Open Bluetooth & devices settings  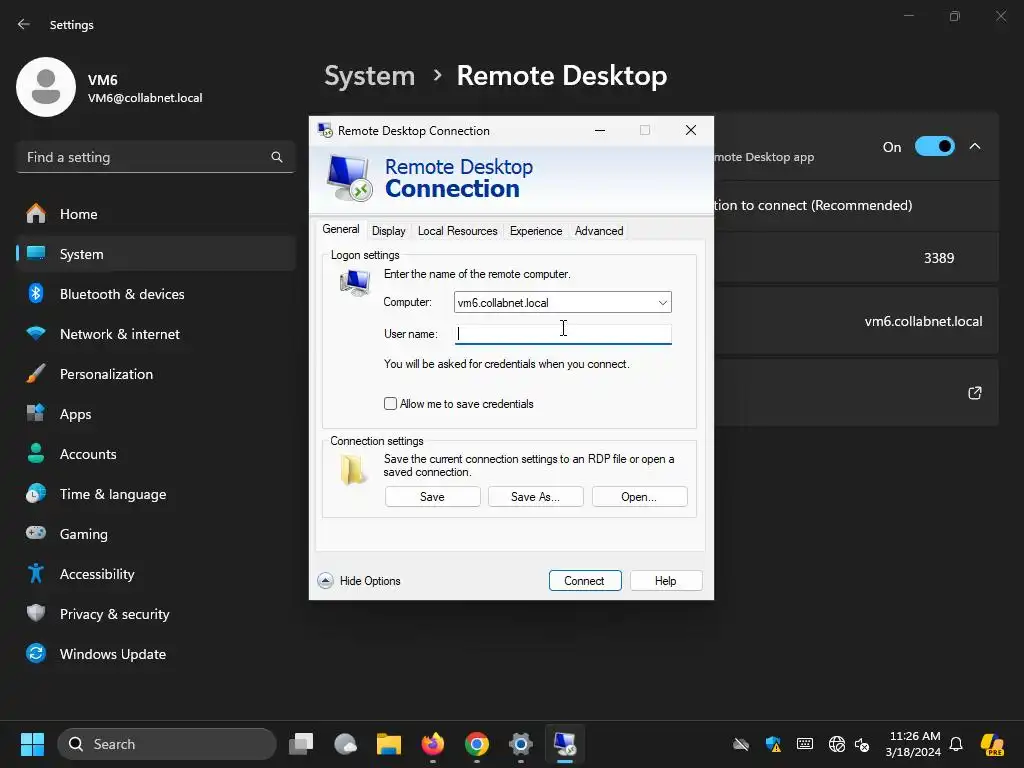pos(155,294)
